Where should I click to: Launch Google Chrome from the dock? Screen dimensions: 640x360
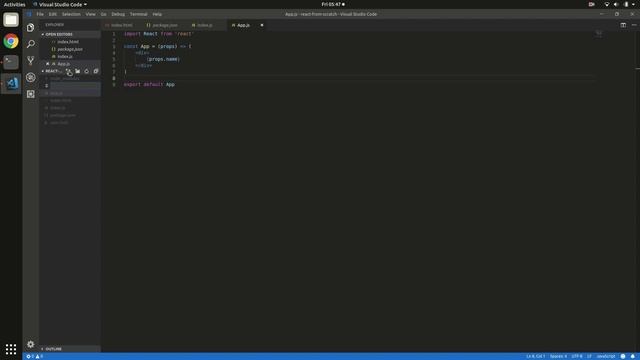[11, 41]
